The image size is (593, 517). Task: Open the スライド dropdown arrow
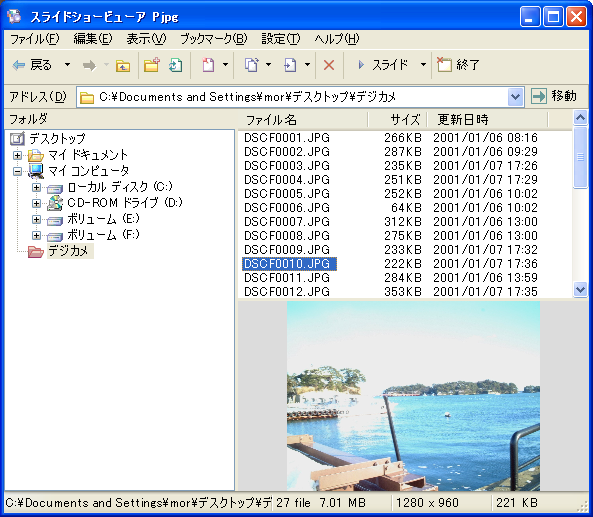click(423, 65)
